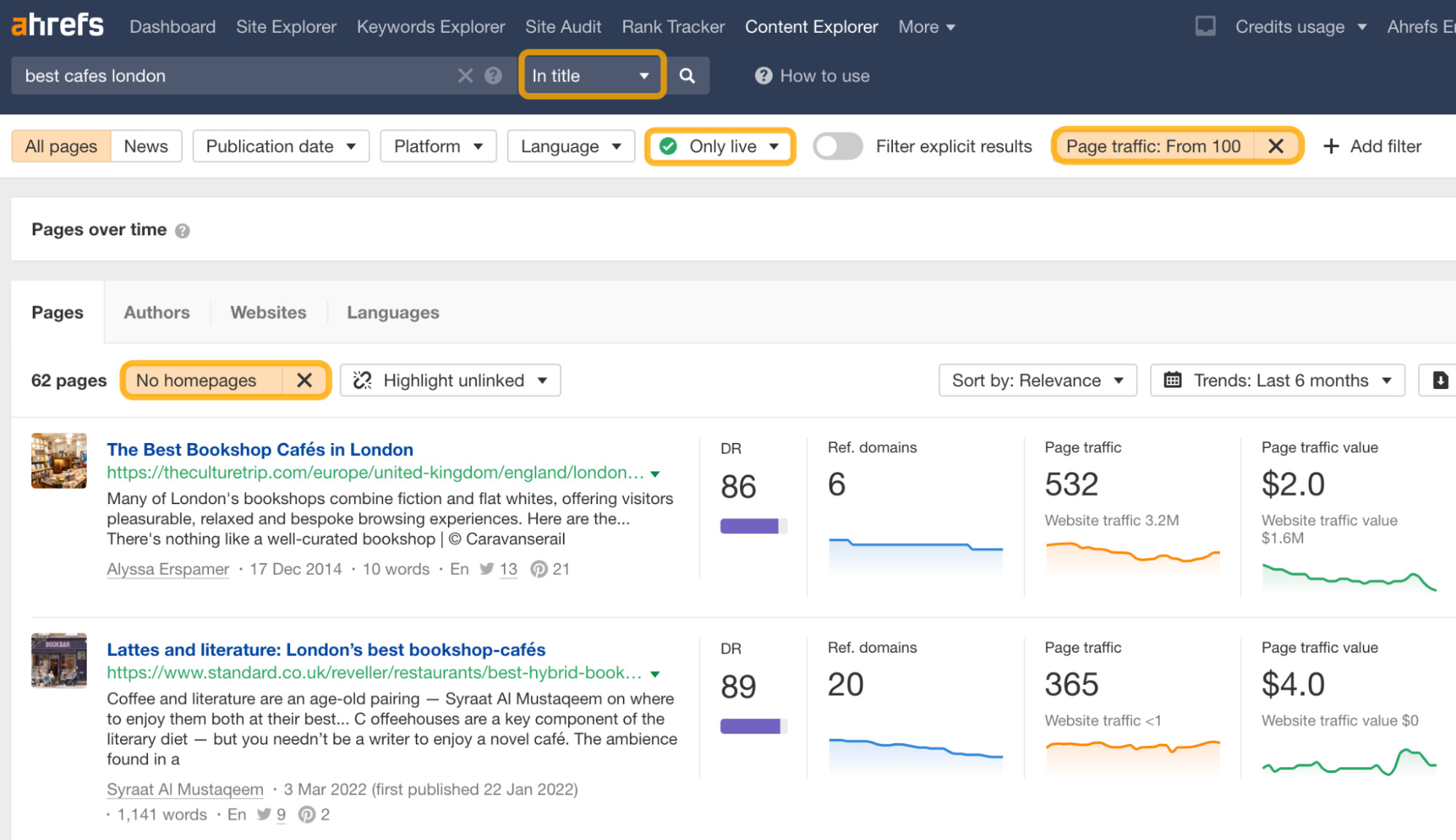Expand the Platform filter dropdown

437,146
